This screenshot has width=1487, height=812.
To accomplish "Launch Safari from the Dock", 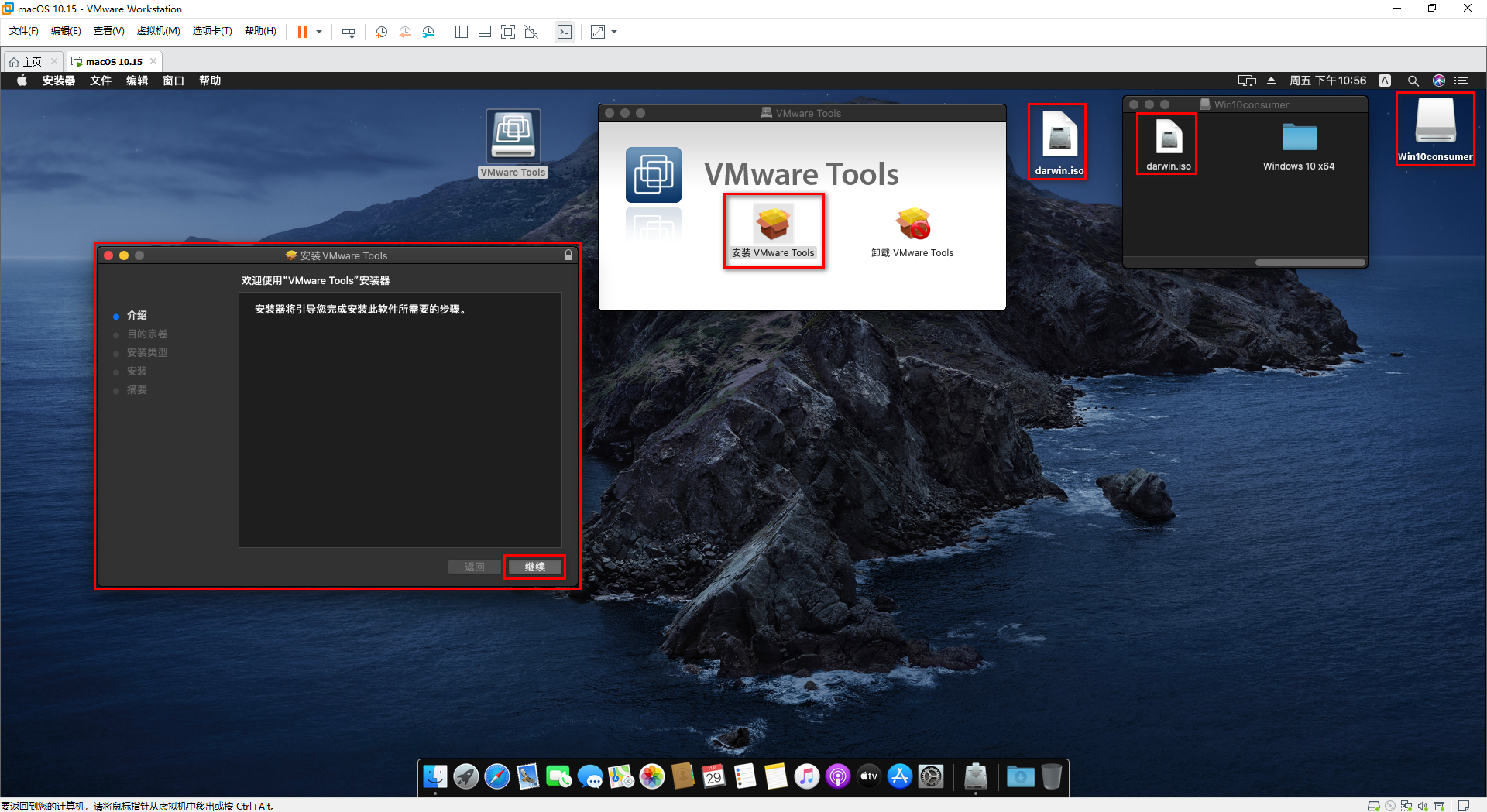I will coord(497,776).
